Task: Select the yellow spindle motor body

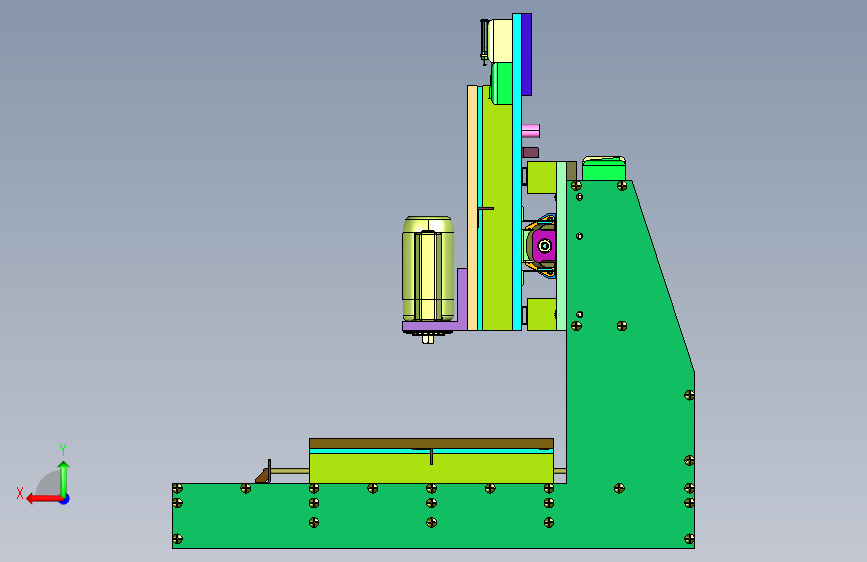Action: point(427,269)
